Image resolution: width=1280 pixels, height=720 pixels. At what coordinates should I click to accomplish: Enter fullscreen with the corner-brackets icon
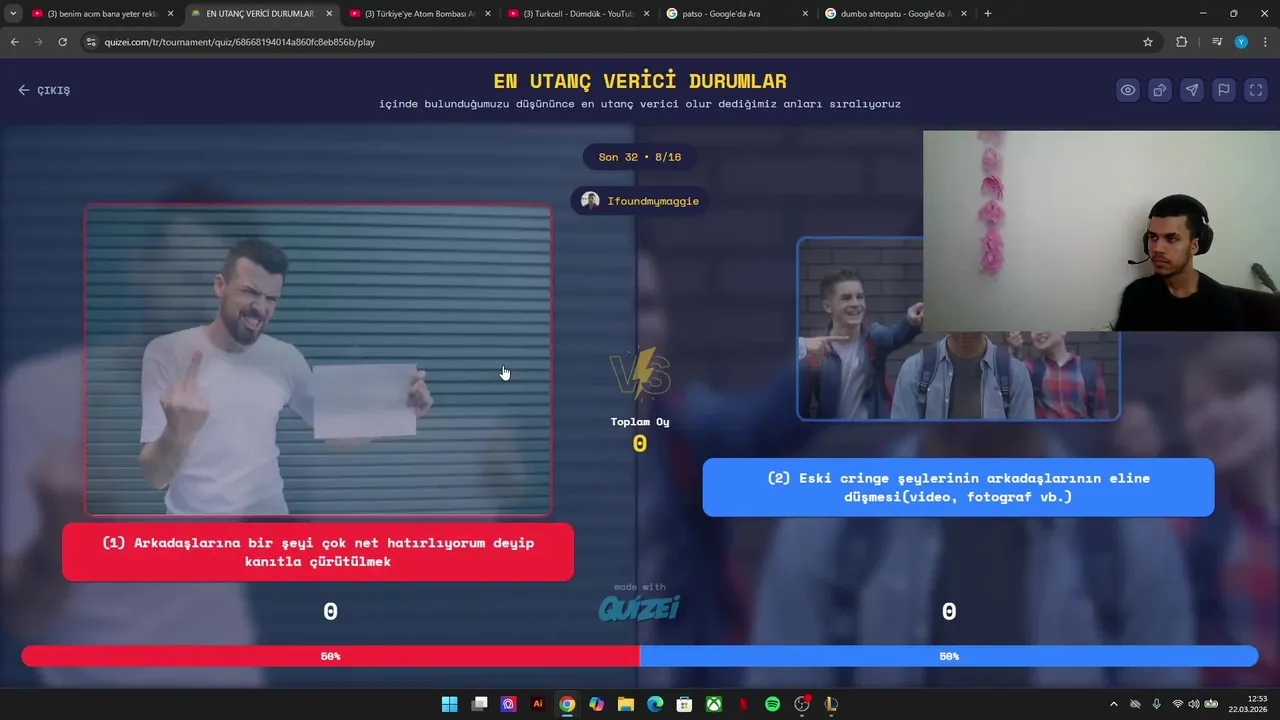point(1256,90)
